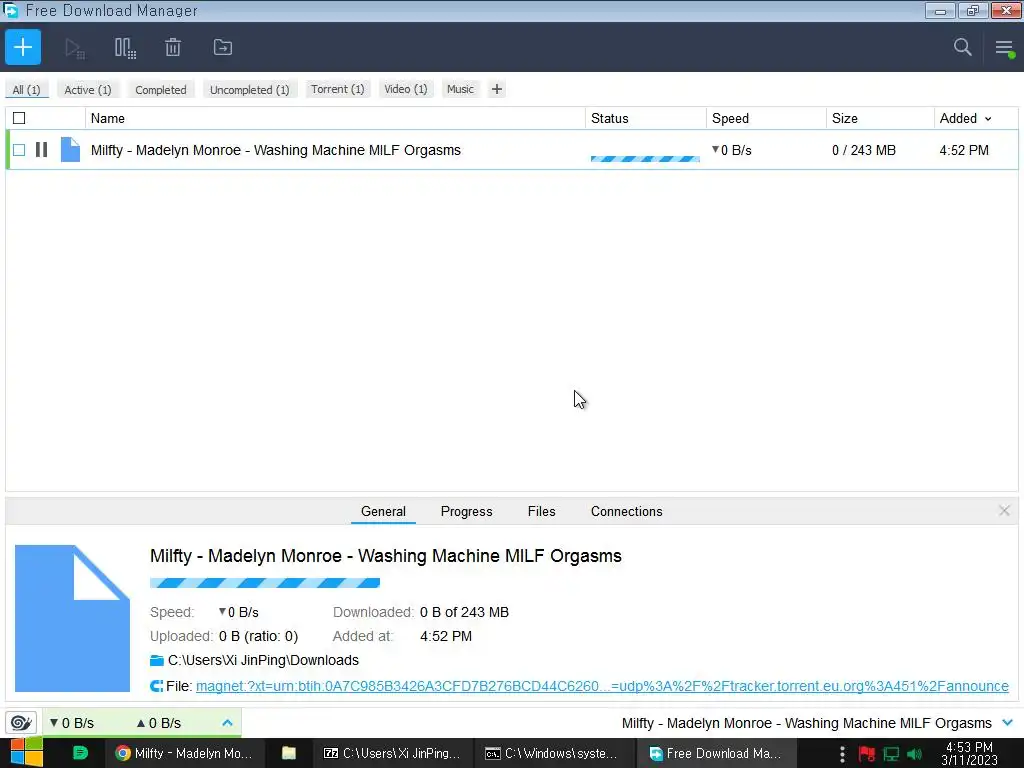The height and width of the screenshot is (768, 1024).
Task: Toggle the snail speed mode icon
Action: point(21,722)
